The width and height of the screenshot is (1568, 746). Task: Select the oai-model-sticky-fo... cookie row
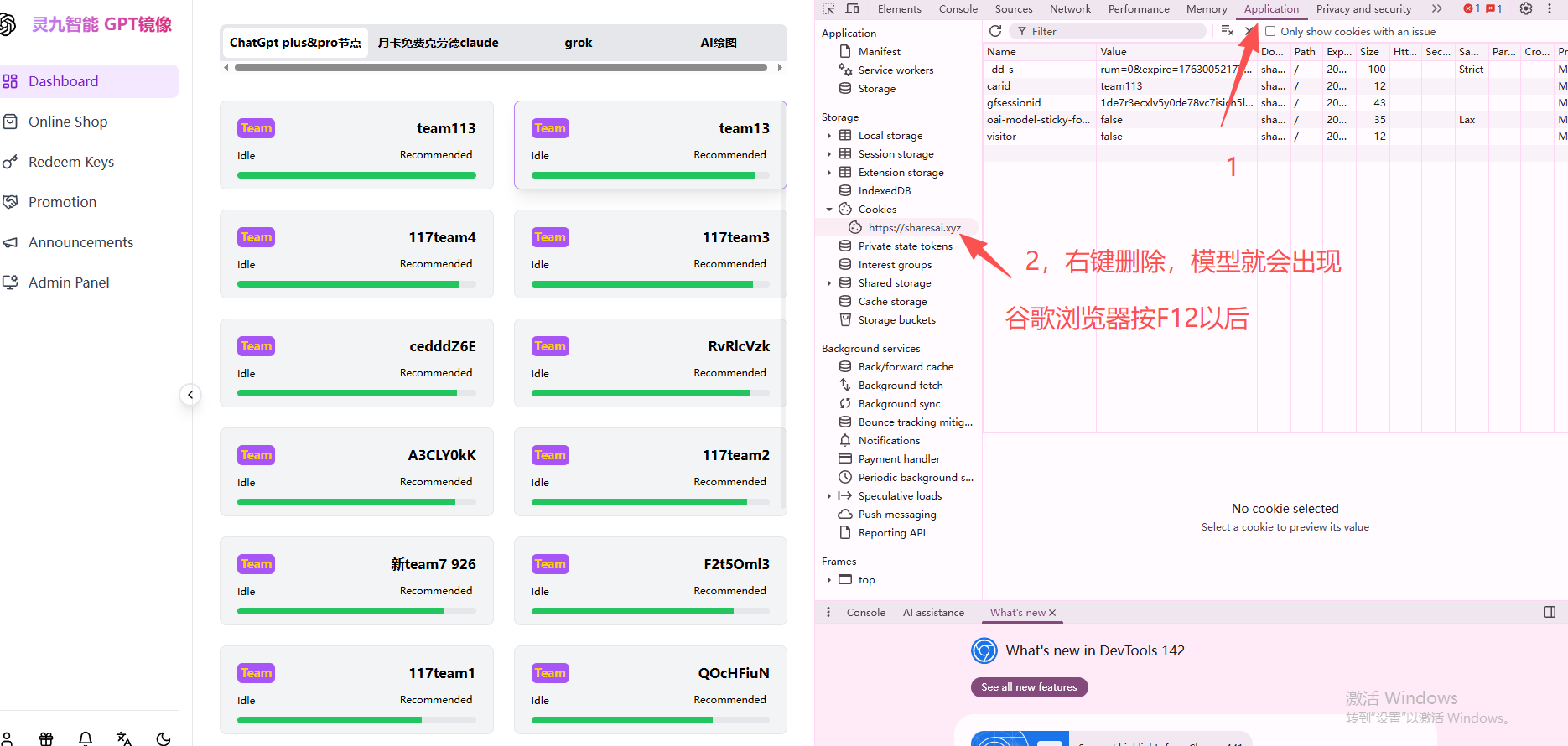1275,119
